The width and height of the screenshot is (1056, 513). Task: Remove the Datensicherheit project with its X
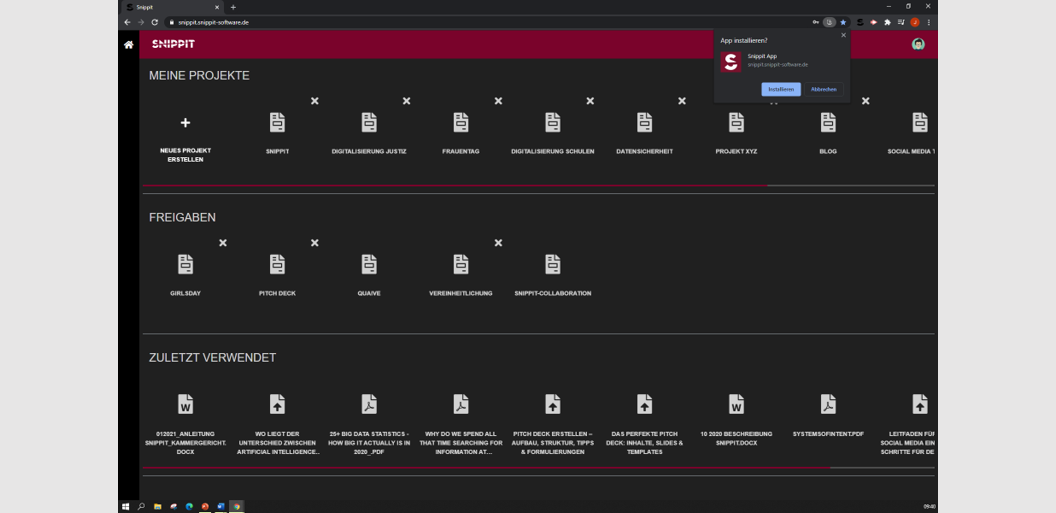[682, 101]
